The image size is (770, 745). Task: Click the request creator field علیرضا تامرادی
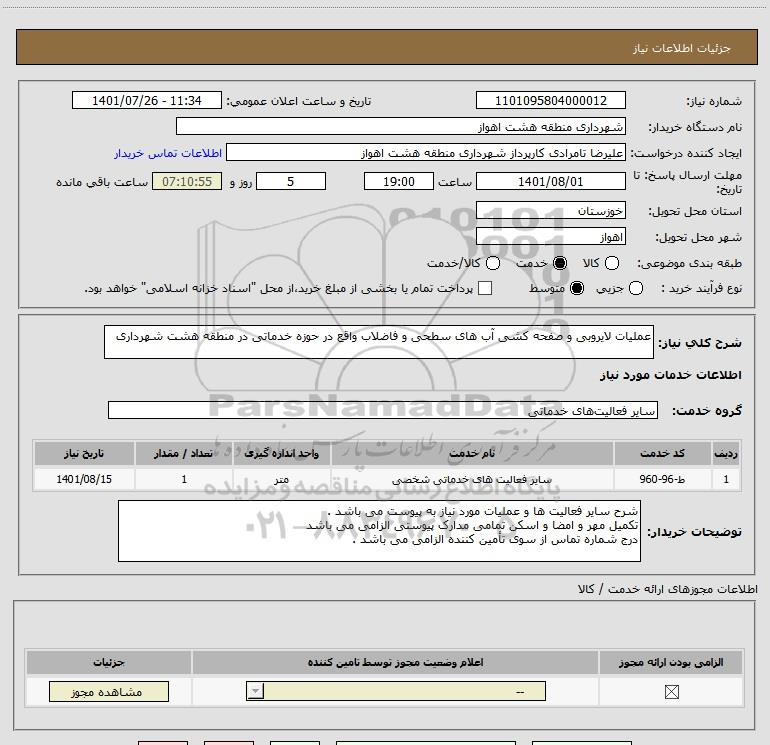tap(426, 153)
